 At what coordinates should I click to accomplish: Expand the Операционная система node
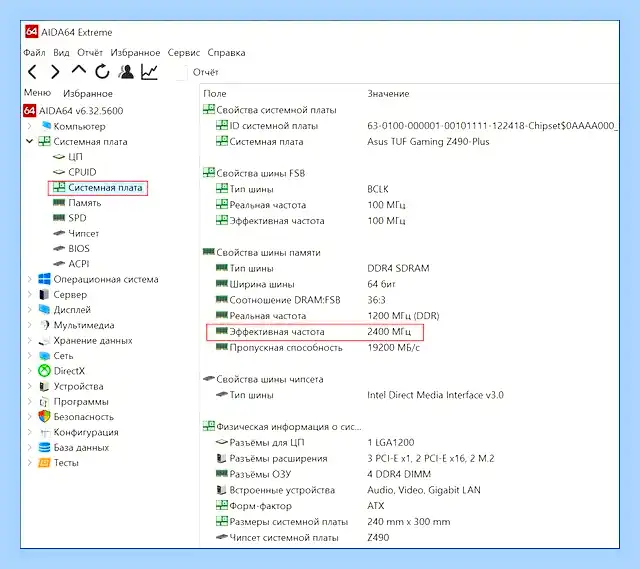[x=29, y=279]
